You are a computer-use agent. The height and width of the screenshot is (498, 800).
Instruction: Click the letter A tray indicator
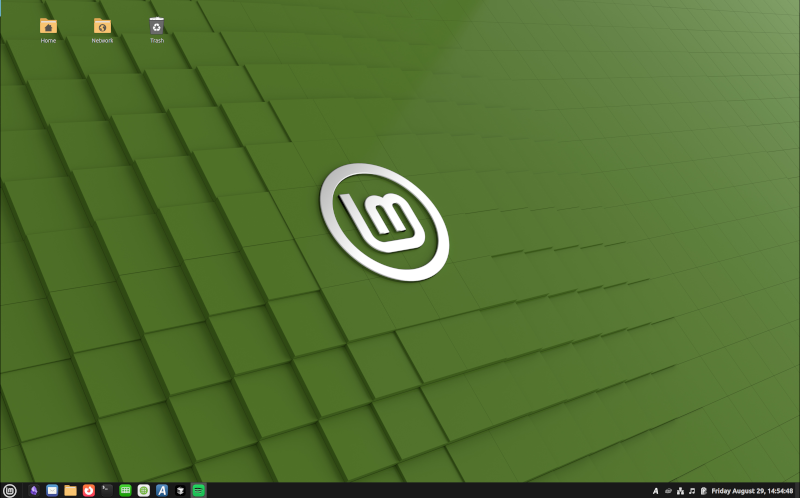click(x=656, y=491)
